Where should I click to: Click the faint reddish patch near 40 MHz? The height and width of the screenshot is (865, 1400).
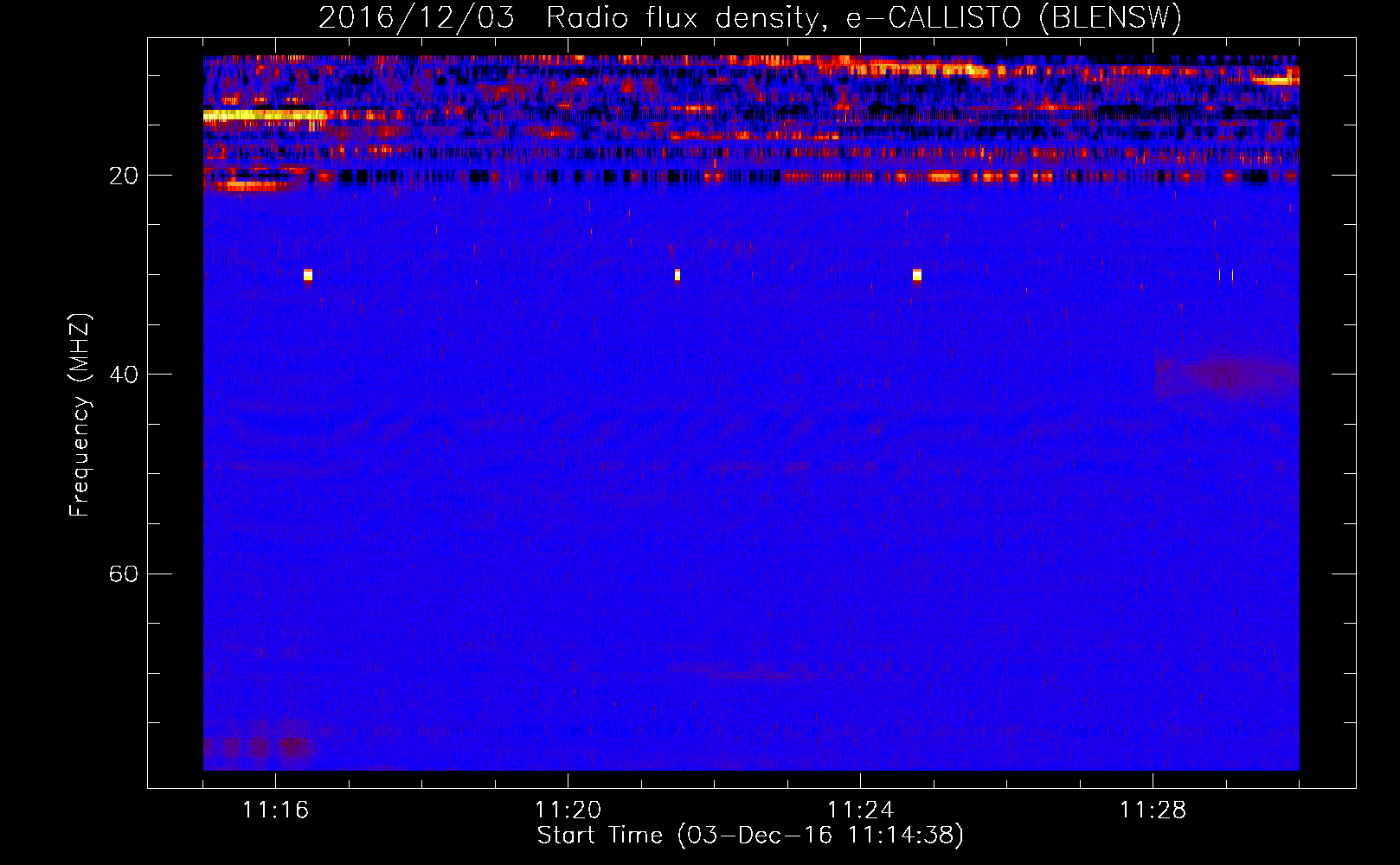coord(1227,375)
